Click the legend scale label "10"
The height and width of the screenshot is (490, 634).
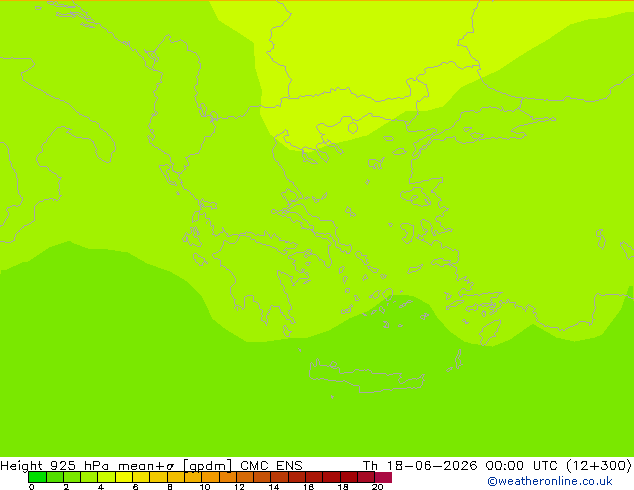205,487
